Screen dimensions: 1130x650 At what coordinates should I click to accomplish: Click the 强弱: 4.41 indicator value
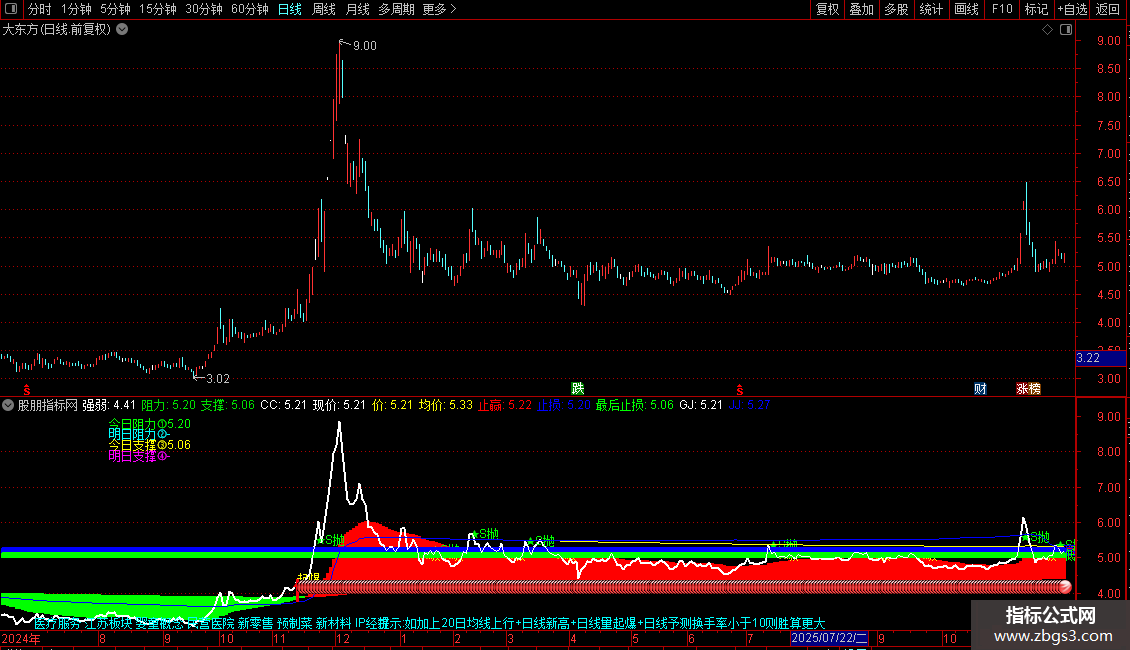109,406
